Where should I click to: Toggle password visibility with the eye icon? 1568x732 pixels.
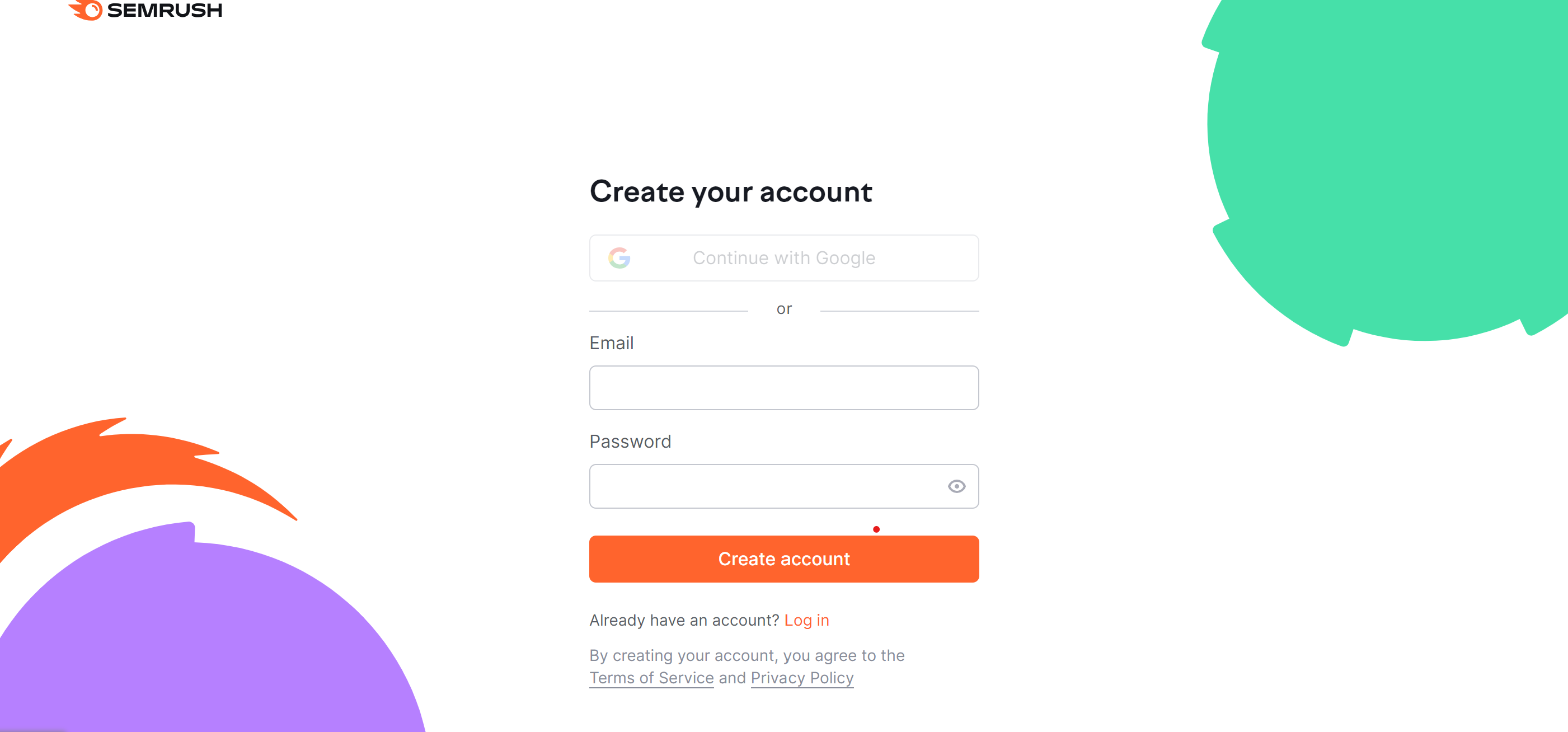pyautogui.click(x=956, y=486)
